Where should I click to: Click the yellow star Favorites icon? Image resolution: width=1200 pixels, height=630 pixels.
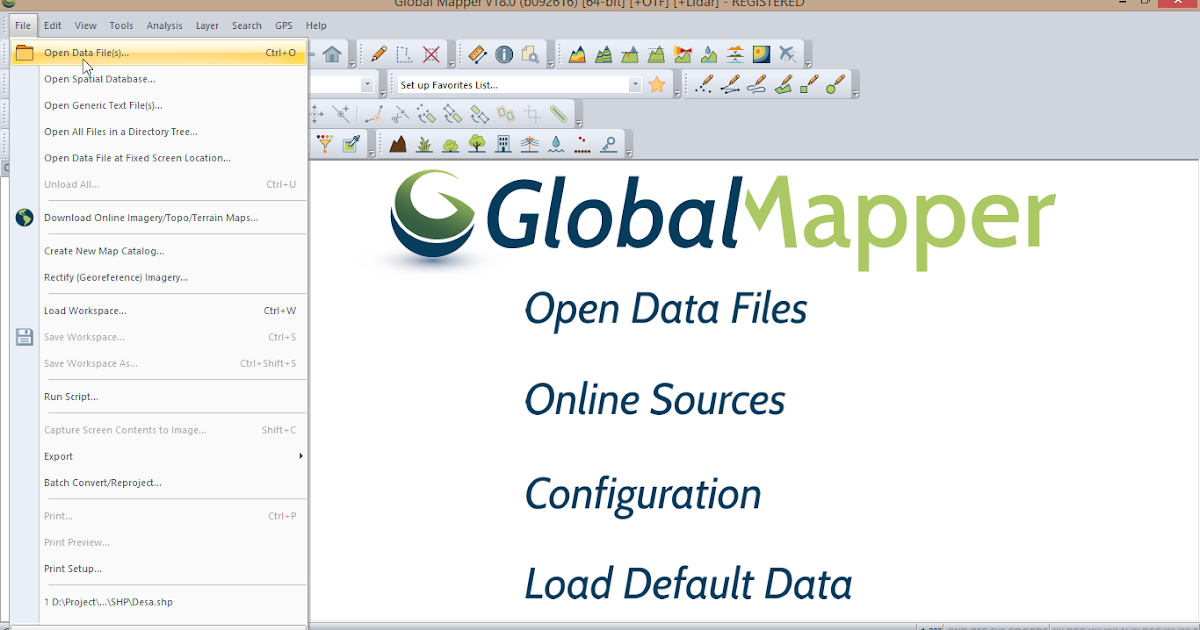pyautogui.click(x=657, y=85)
